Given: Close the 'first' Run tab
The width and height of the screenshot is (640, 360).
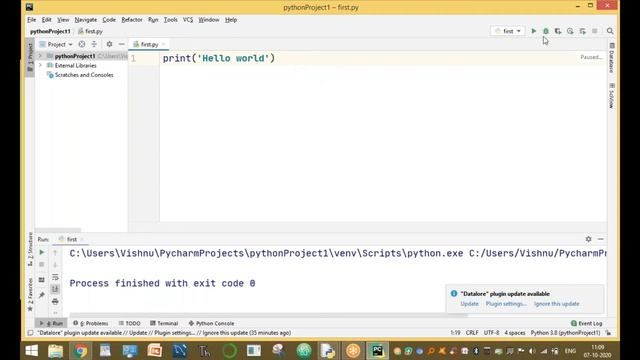Looking at the screenshot, I should pyautogui.click(x=82, y=240).
